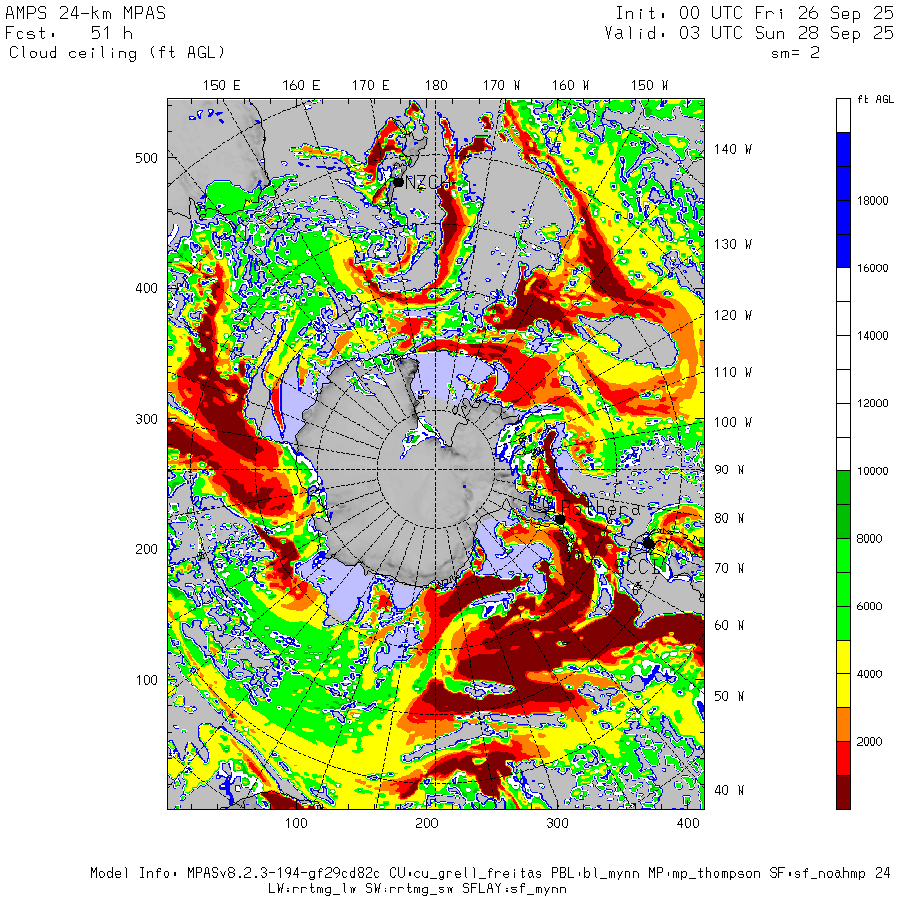
Task: Click the '100' left axis tick label
Action: 146,680
